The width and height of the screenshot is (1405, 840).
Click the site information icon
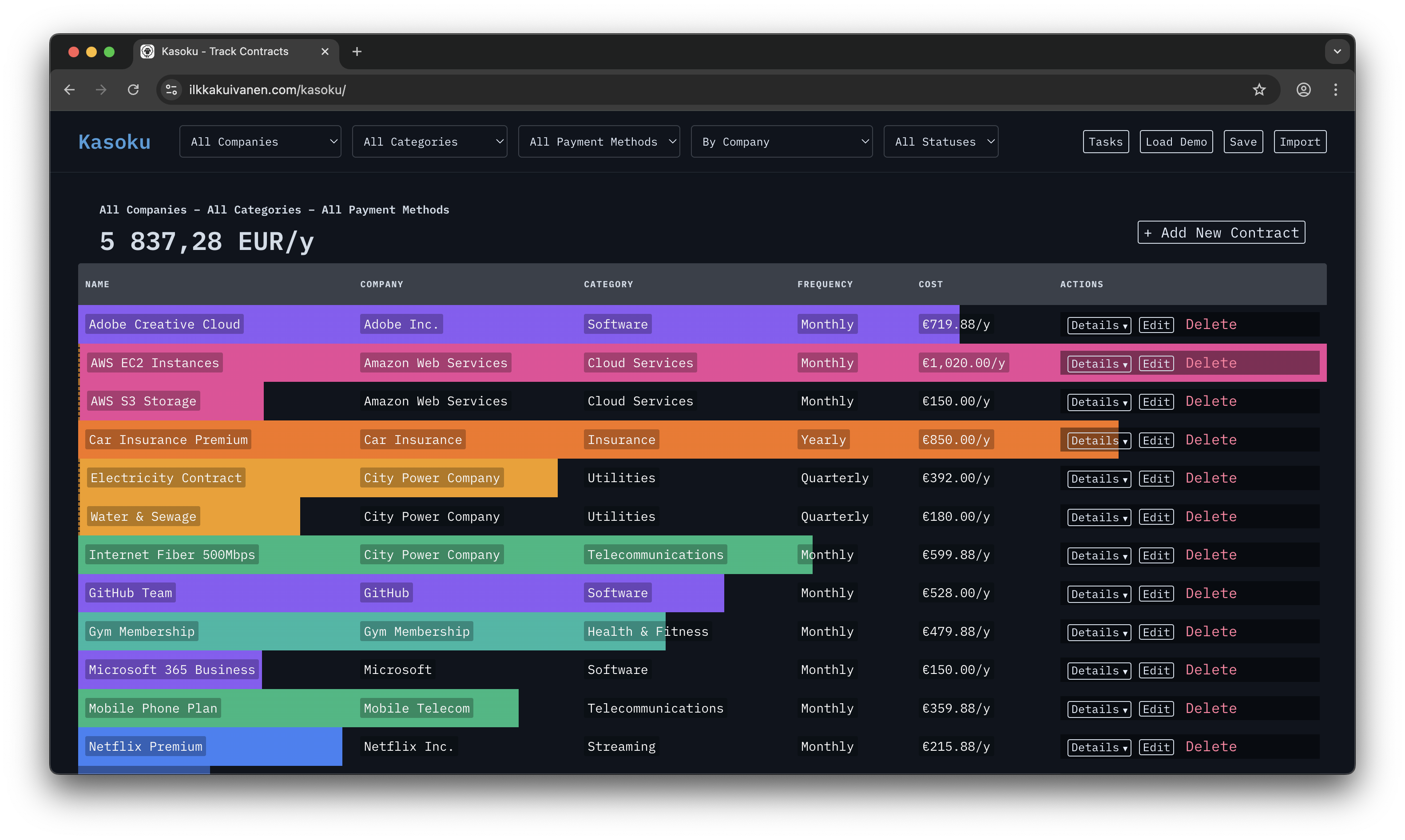click(171, 89)
